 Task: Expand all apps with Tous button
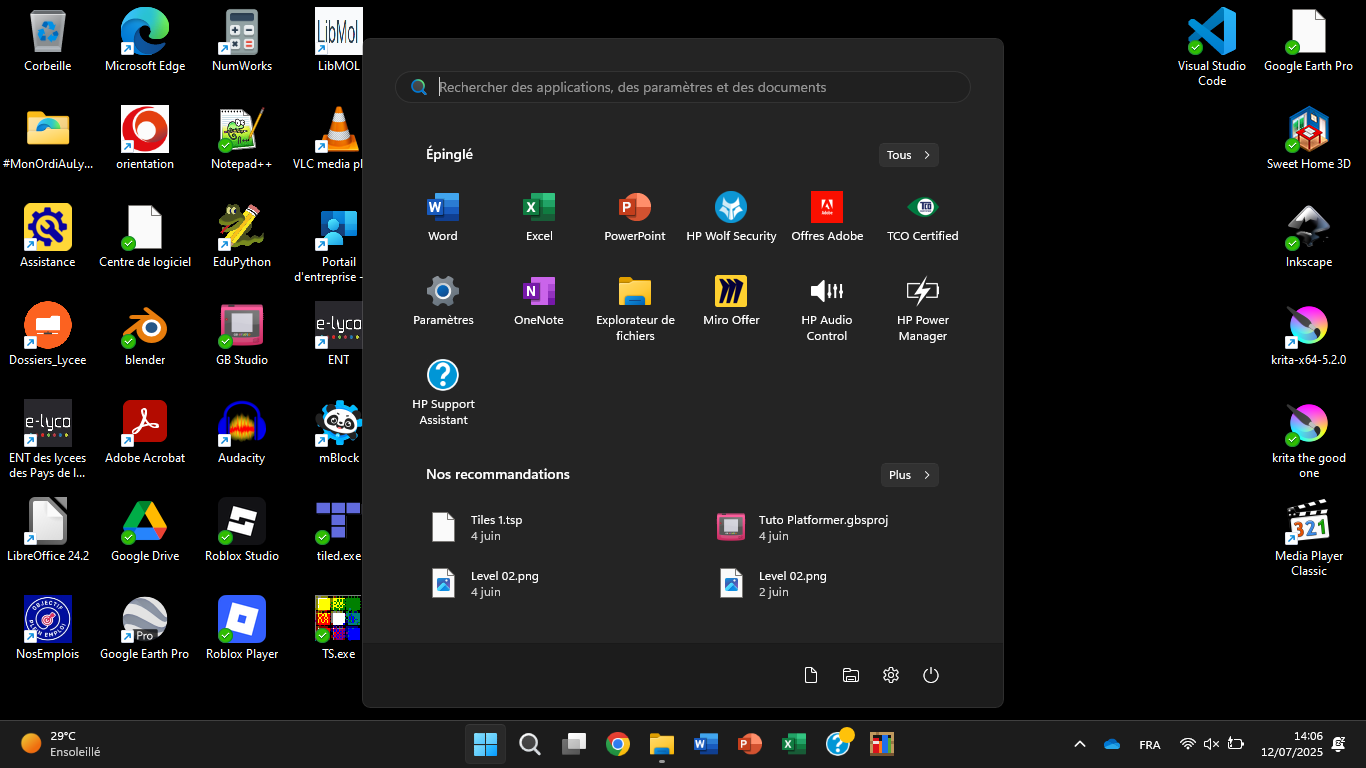click(908, 155)
